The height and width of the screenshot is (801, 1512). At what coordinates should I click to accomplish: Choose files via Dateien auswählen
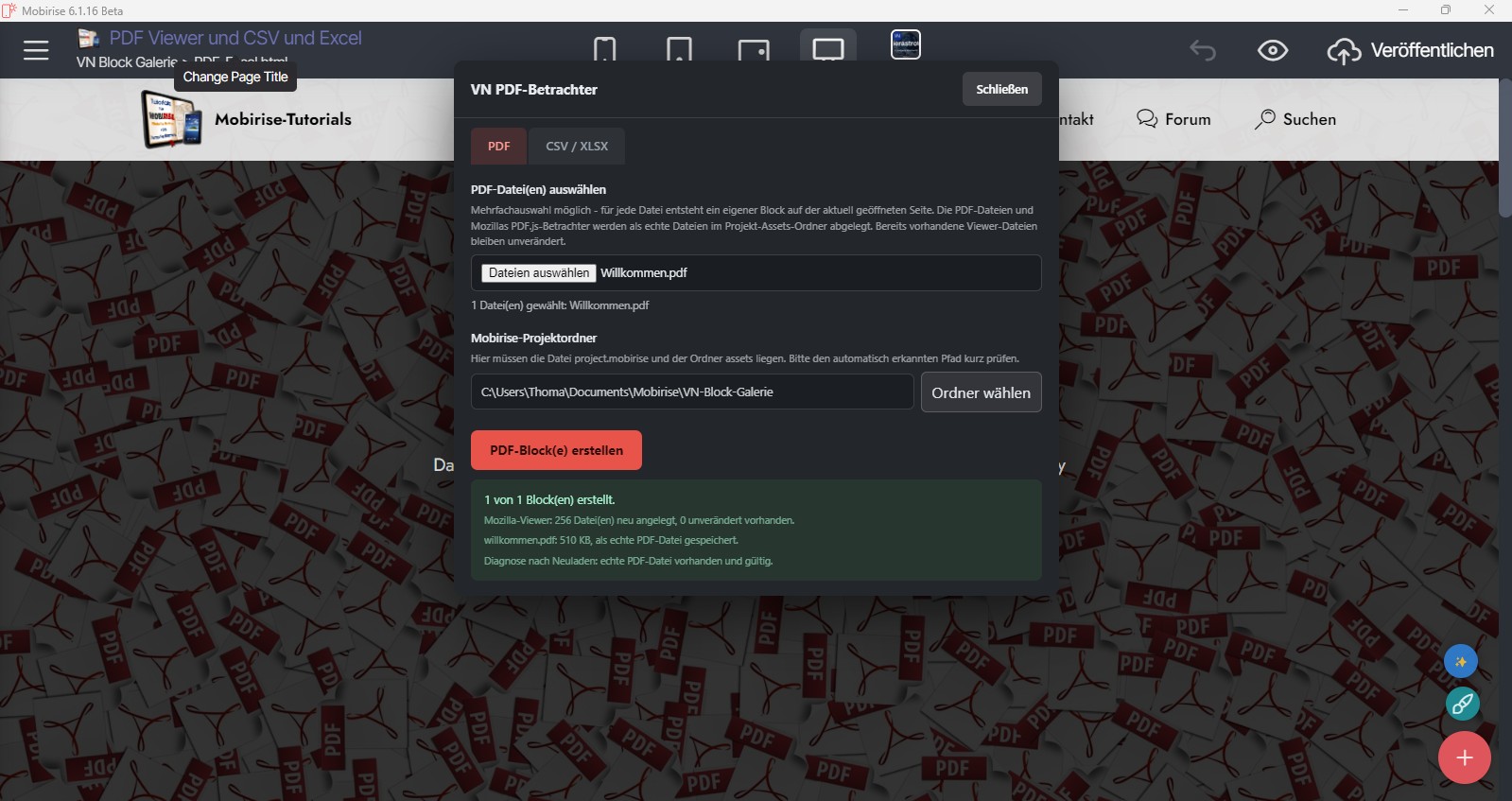point(539,272)
